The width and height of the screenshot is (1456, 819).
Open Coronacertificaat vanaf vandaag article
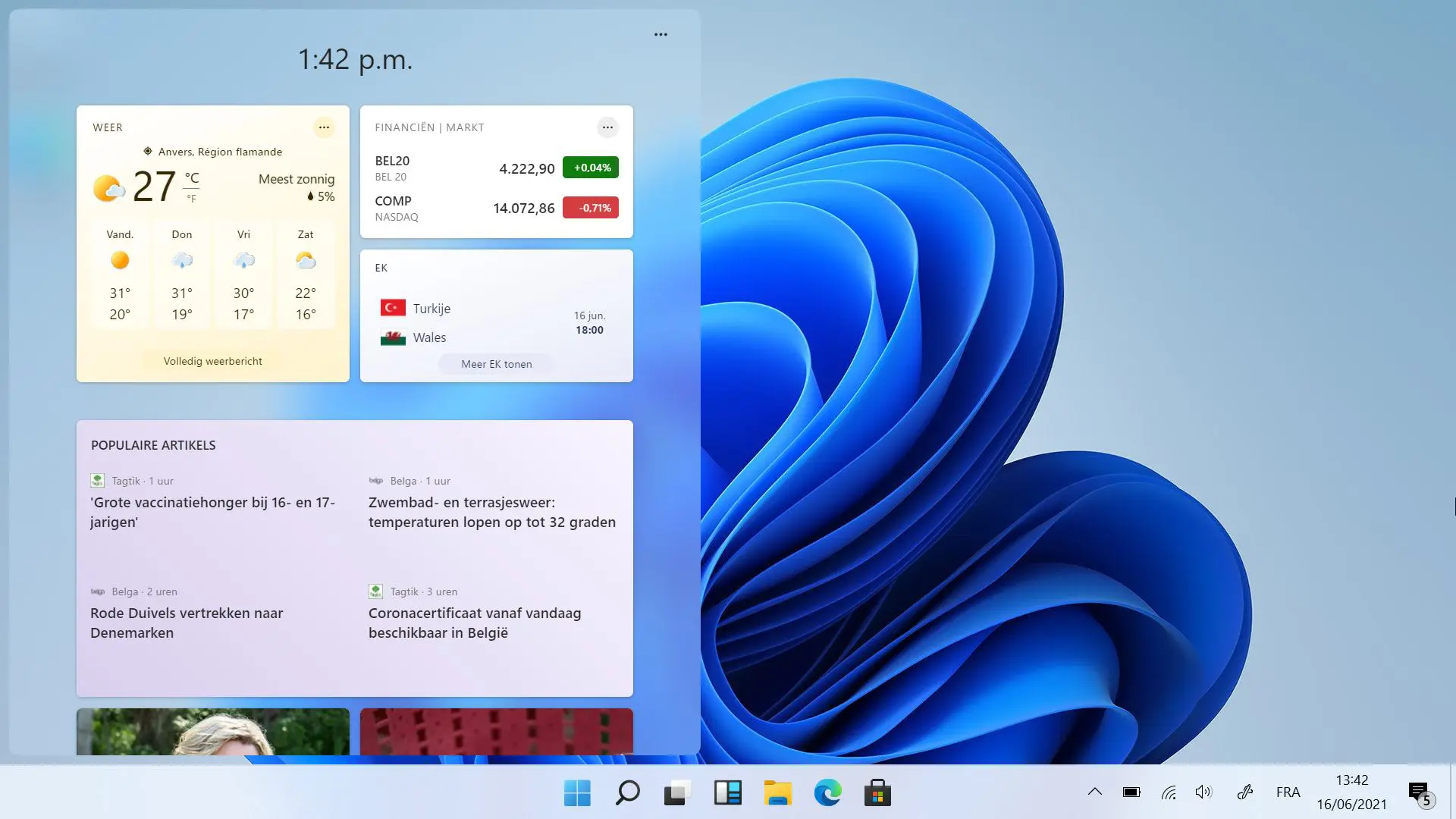(475, 623)
